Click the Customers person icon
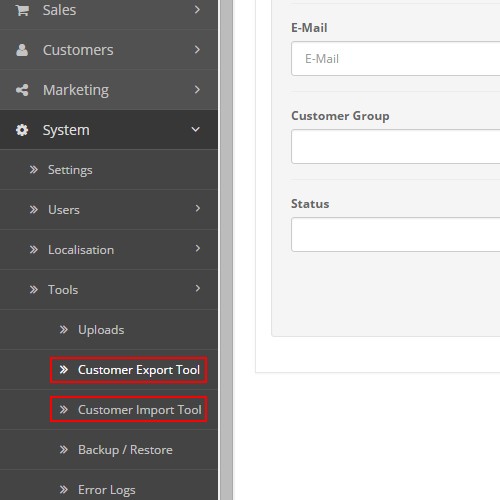The image size is (500, 500). [22, 50]
